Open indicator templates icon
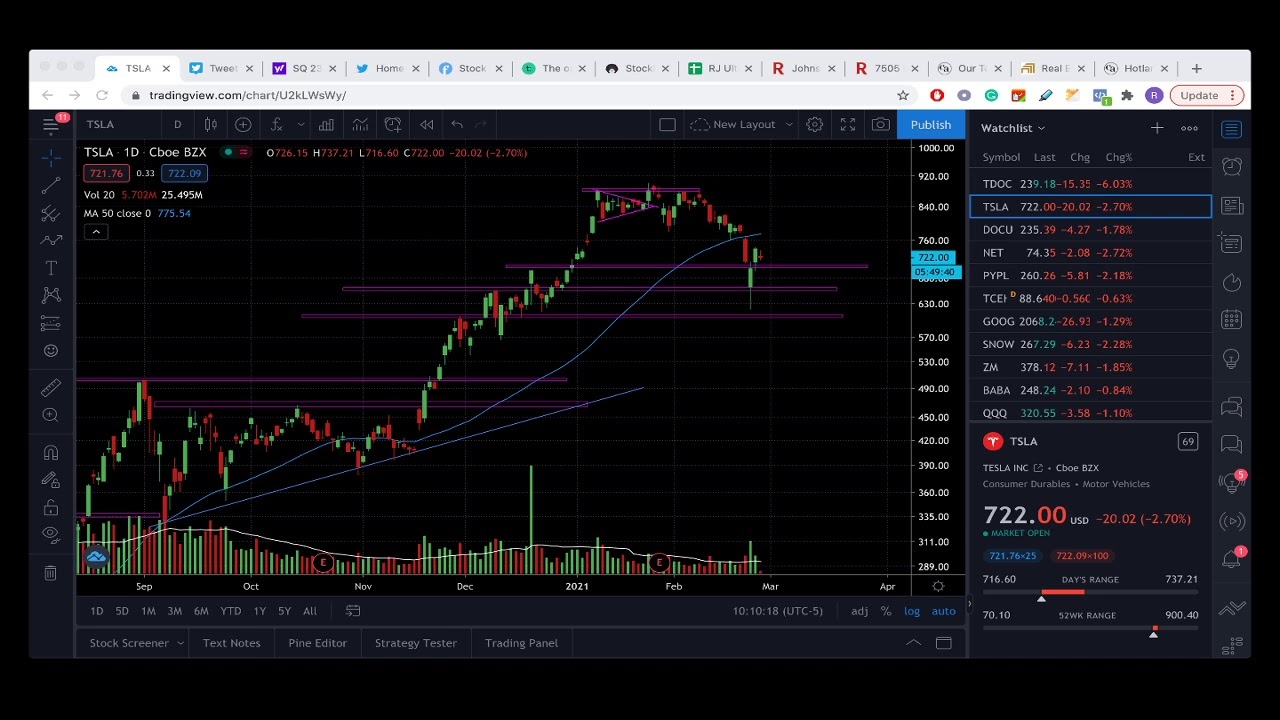 359,124
